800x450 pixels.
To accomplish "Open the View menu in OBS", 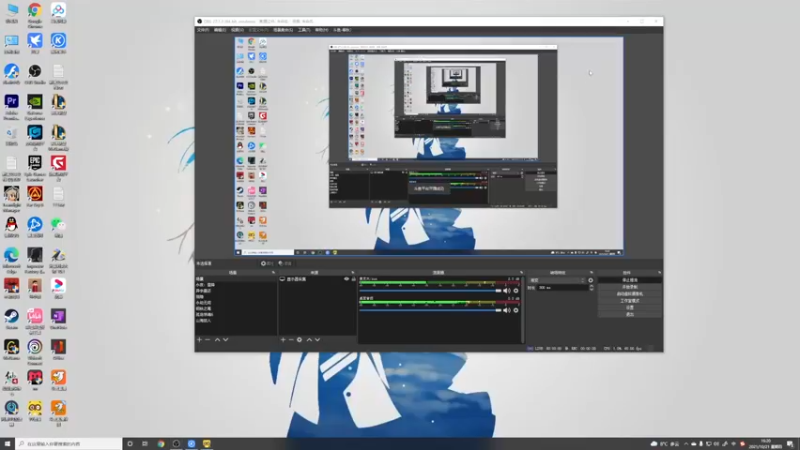I will (x=237, y=30).
